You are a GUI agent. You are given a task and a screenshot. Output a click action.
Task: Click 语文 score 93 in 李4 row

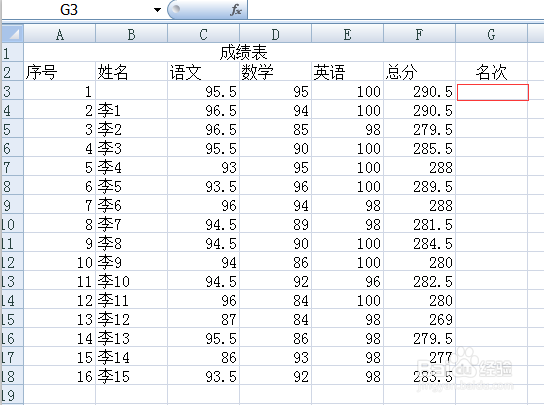pos(203,167)
